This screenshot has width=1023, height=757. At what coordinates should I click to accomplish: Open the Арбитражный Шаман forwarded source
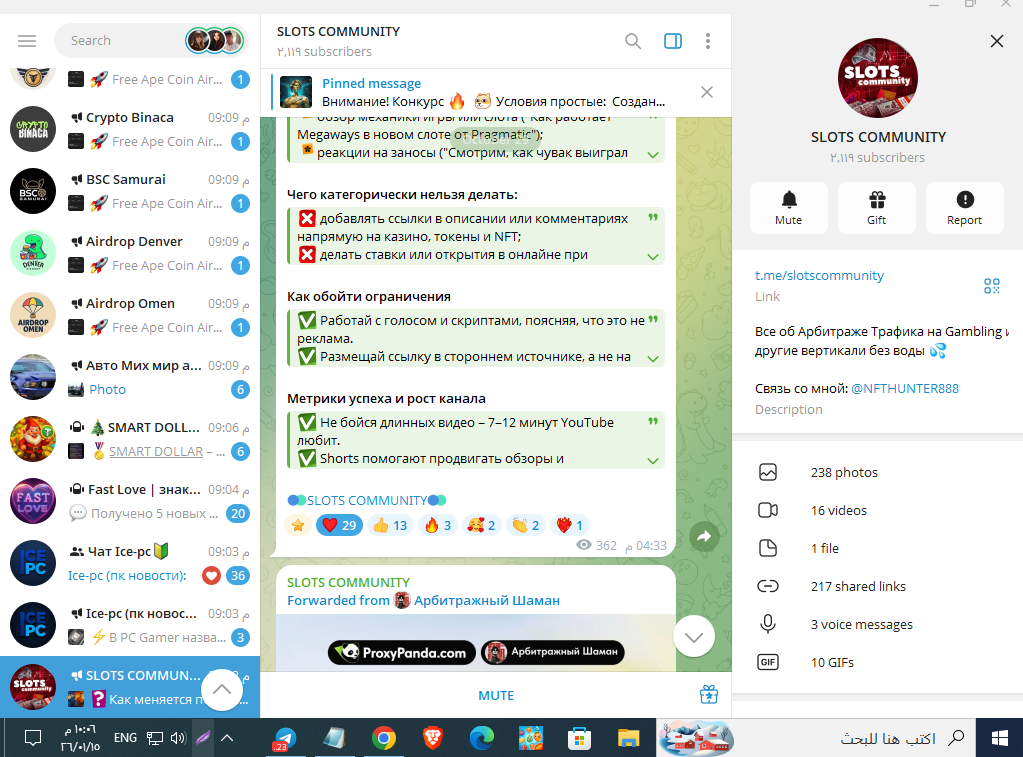[x=487, y=600]
